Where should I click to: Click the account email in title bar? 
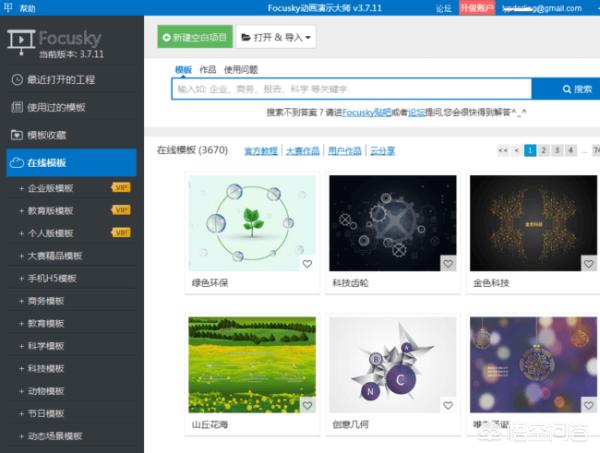[x=542, y=8]
